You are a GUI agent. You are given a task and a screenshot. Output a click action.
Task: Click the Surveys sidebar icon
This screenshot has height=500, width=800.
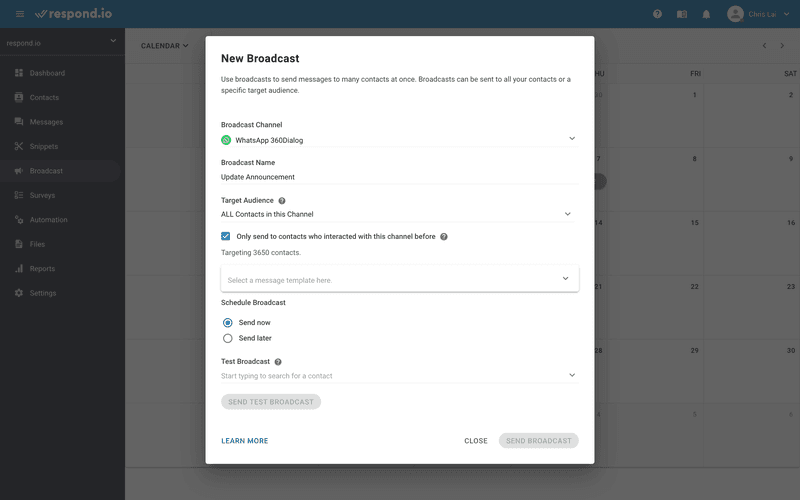pos(19,195)
